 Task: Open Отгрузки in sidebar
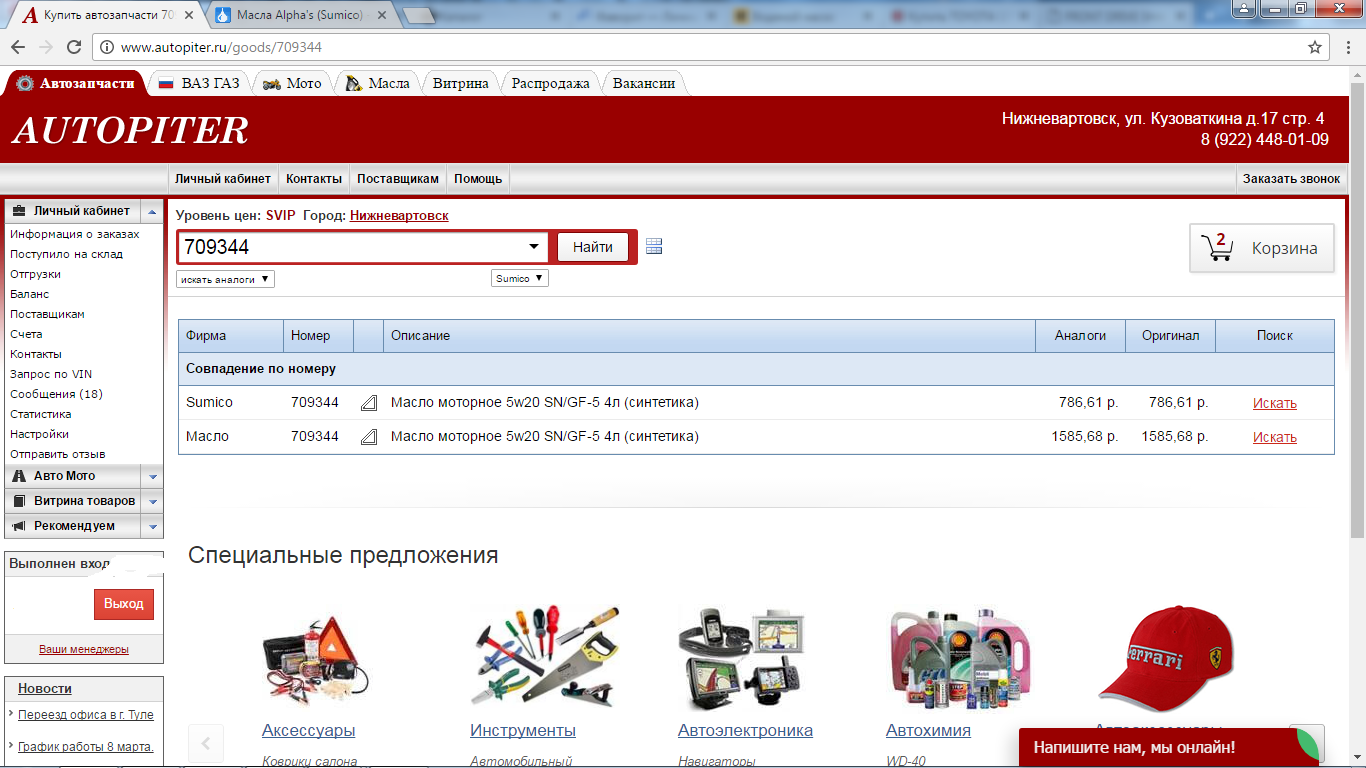[x=36, y=274]
